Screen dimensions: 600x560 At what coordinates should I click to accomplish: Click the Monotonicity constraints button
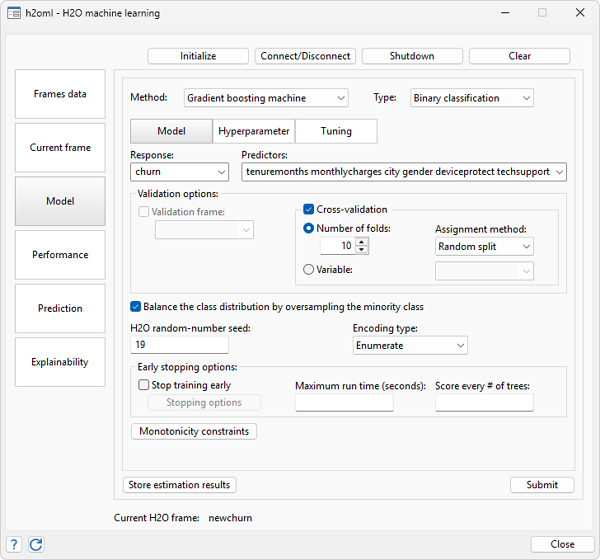tap(194, 431)
